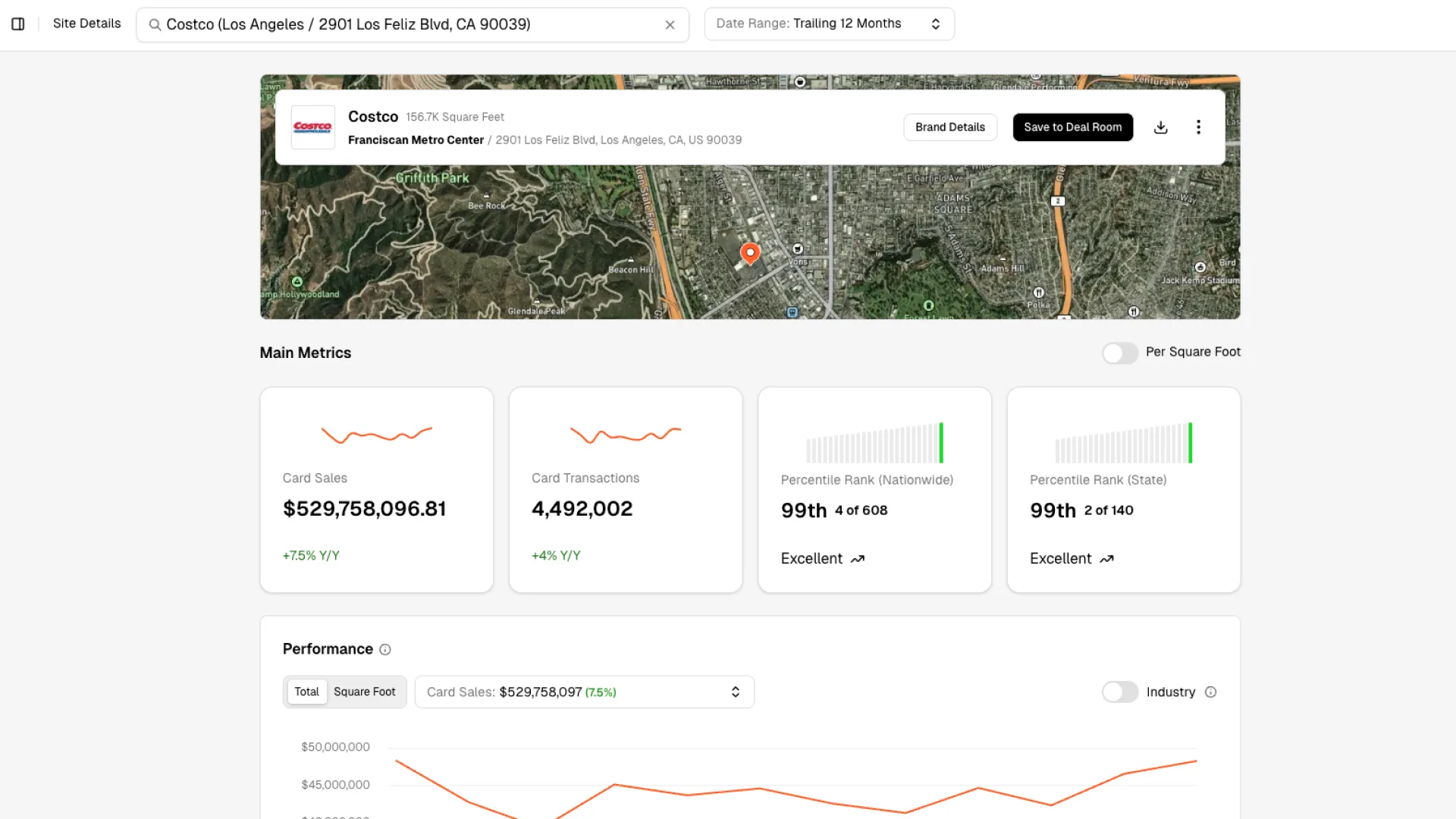Enable the Per Square Foot toggle
Viewport: 1456px width, 819px height.
point(1120,353)
